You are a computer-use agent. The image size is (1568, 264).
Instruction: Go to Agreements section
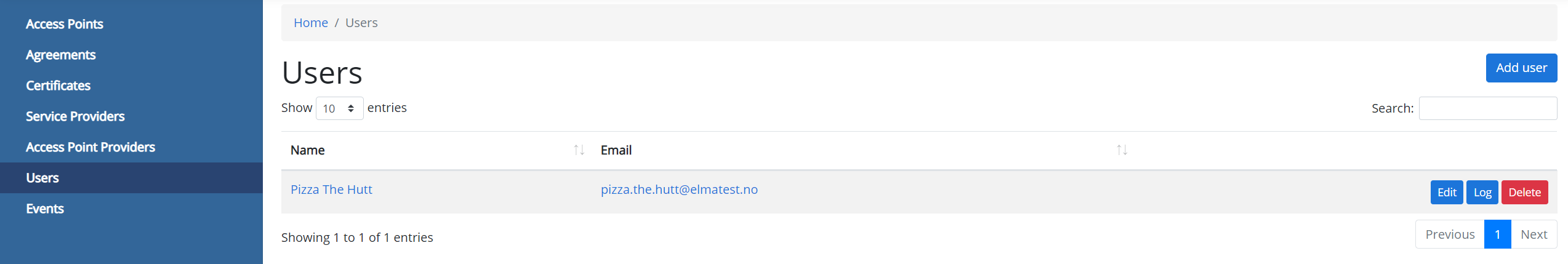pyautogui.click(x=61, y=55)
